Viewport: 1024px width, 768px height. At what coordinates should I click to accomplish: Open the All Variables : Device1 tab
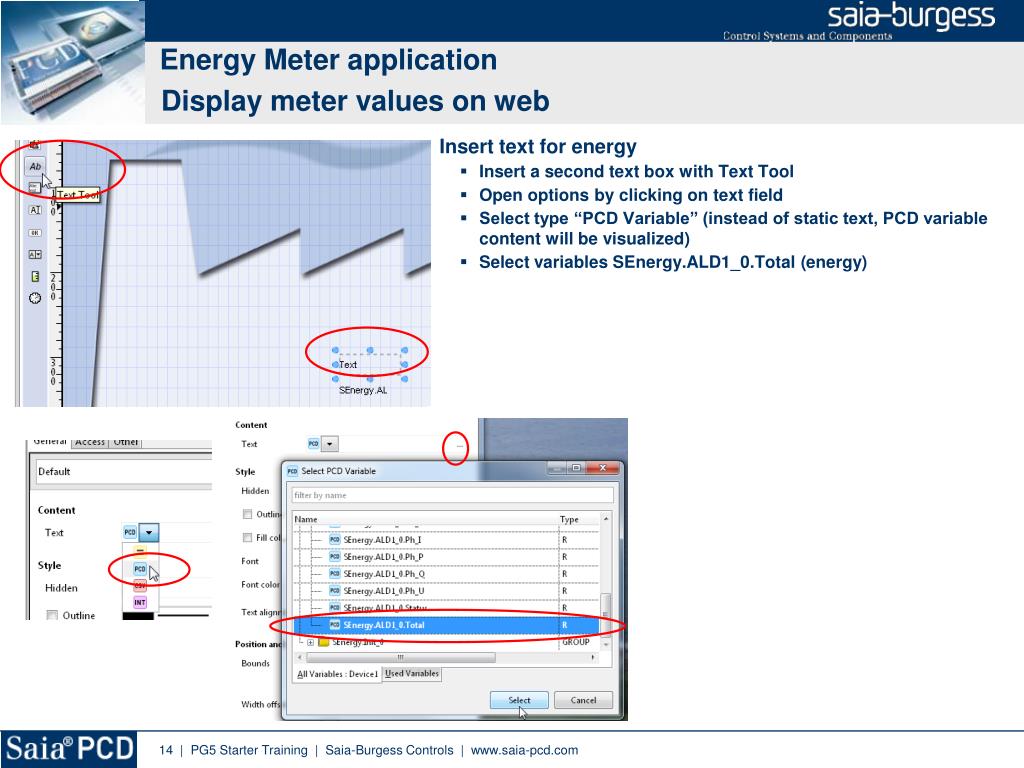[x=337, y=674]
